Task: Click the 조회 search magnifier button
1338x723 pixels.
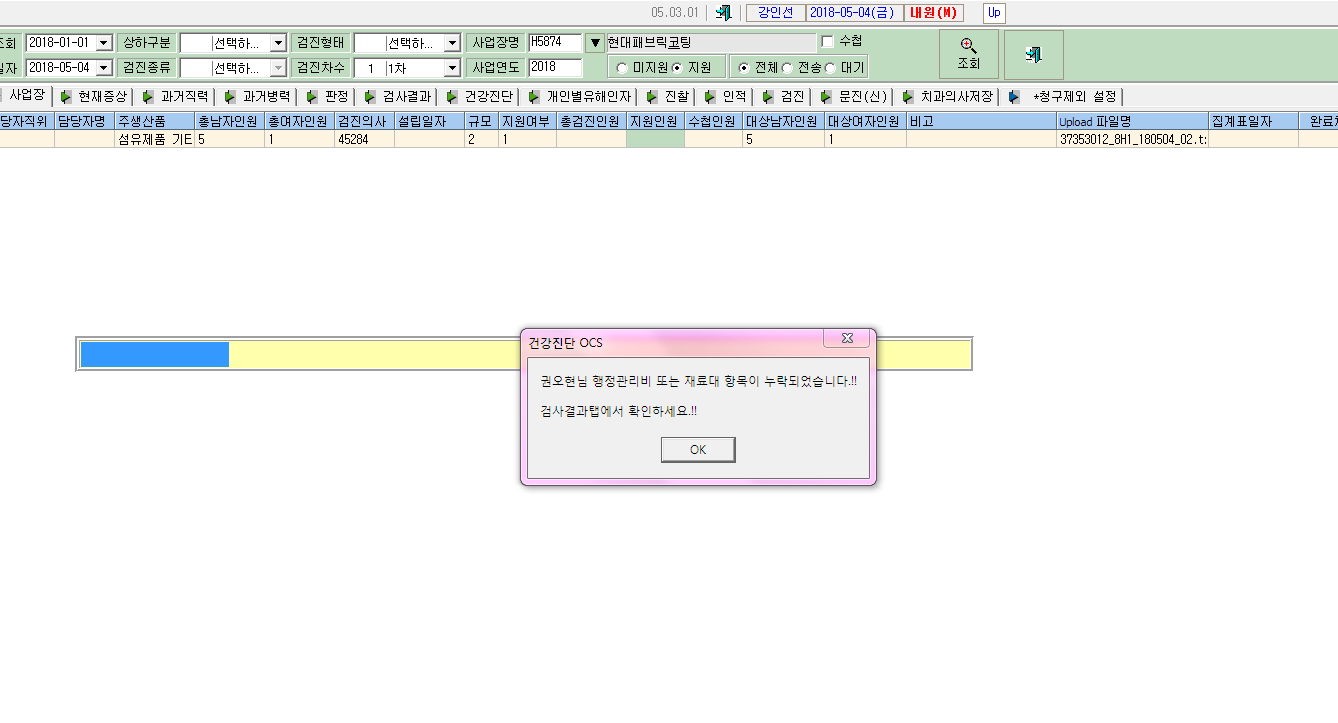Action: pyautogui.click(x=969, y=54)
